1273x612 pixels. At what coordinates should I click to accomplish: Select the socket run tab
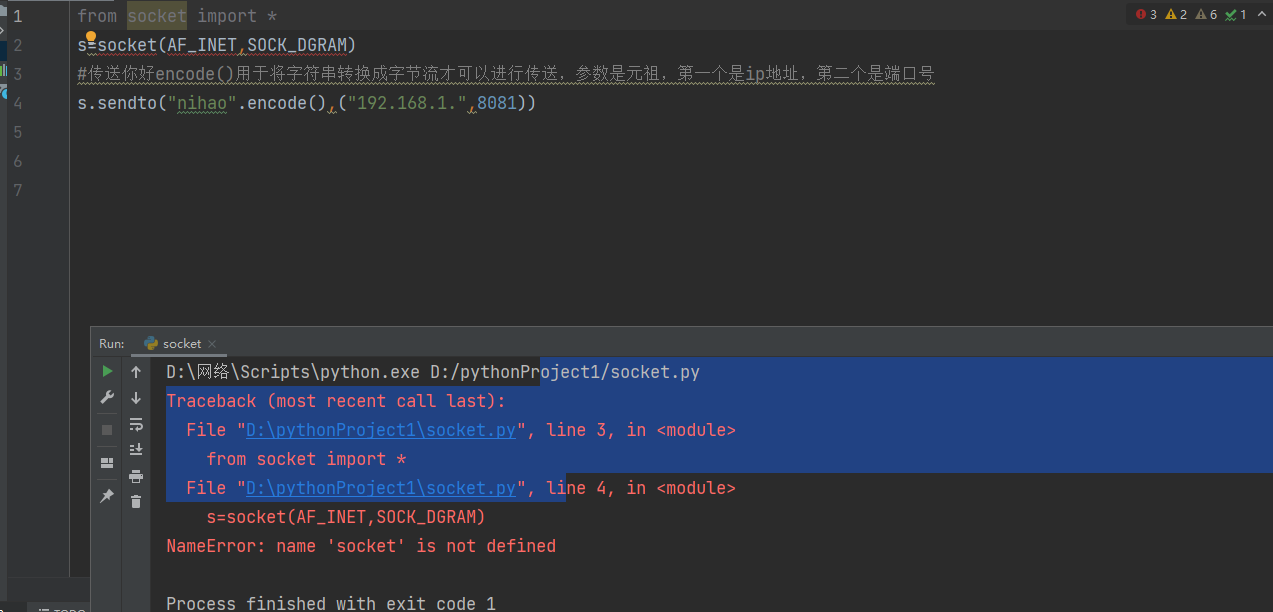pos(173,343)
